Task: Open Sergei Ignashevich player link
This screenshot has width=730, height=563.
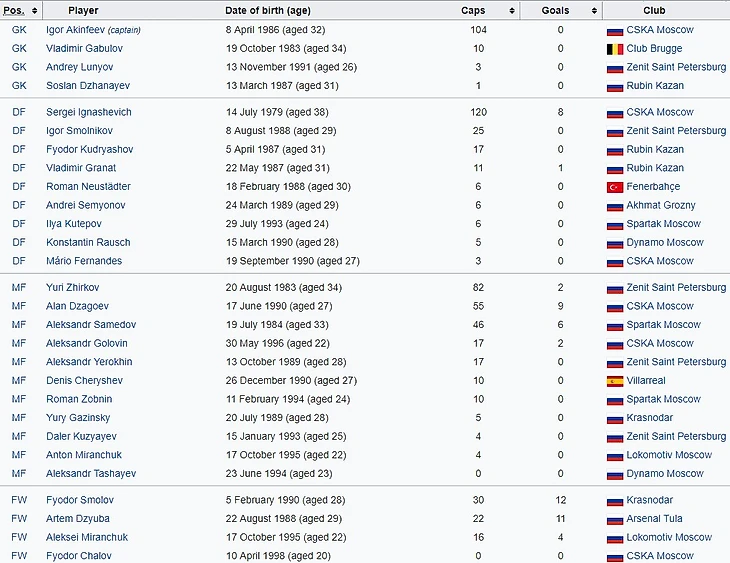Action: click(89, 112)
